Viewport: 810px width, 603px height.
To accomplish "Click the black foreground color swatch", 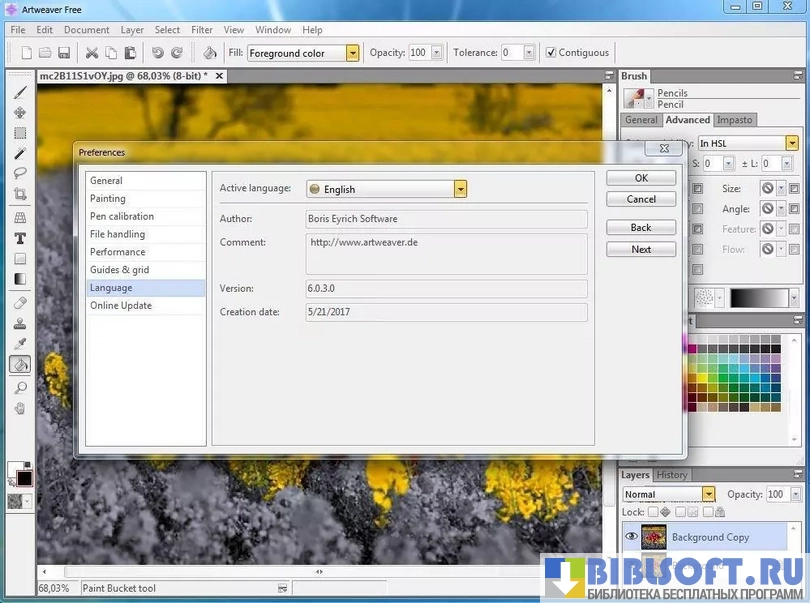I will click(x=24, y=478).
